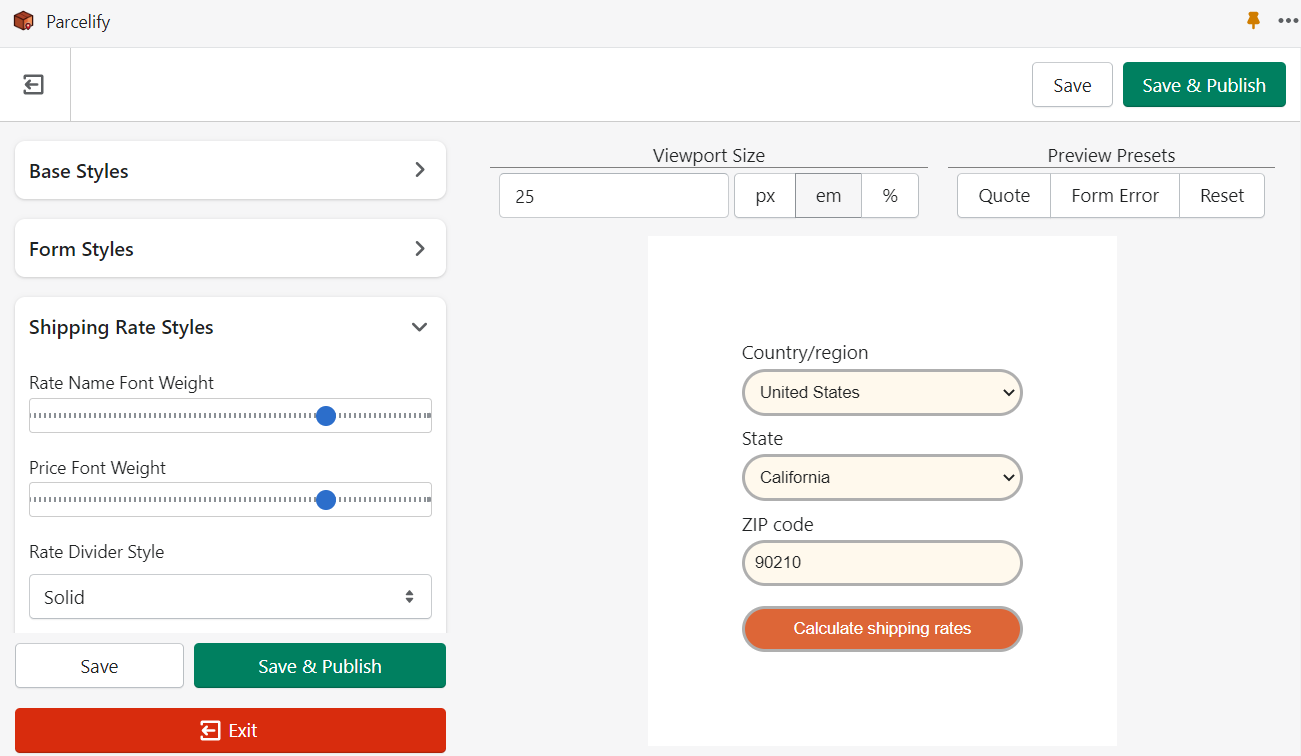Viewport: 1301px width, 756px height.
Task: Click the exit arrow icon in the top toolbar
Action: (34, 85)
